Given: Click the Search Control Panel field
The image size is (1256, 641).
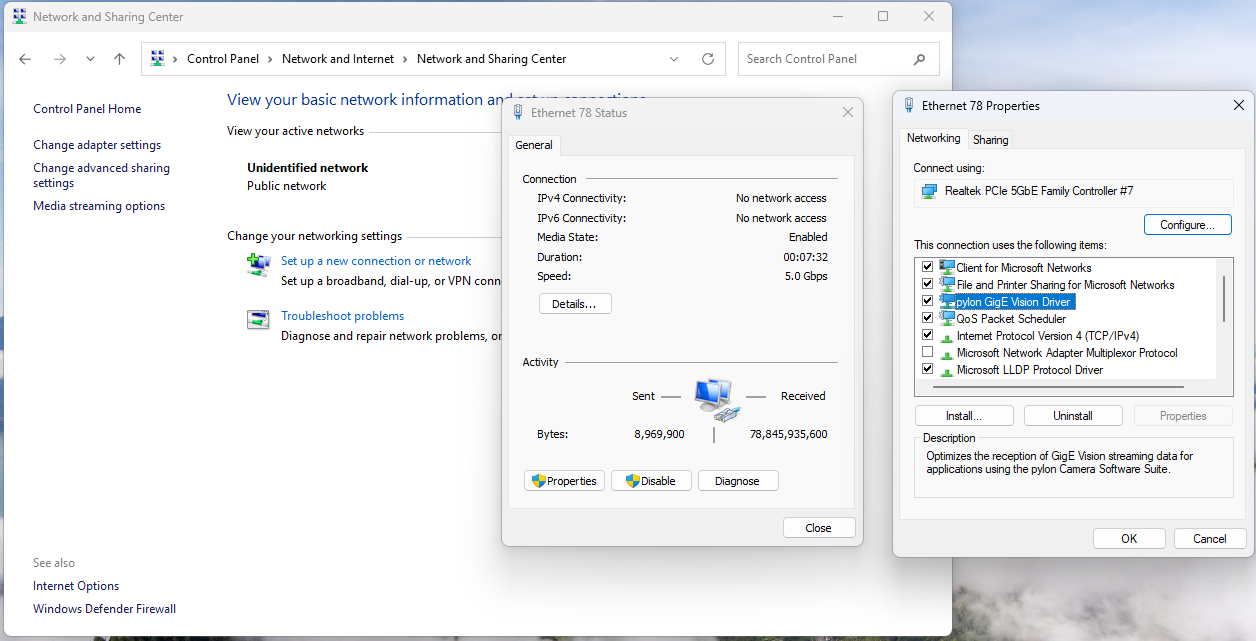Looking at the screenshot, I should pyautogui.click(x=820, y=59).
